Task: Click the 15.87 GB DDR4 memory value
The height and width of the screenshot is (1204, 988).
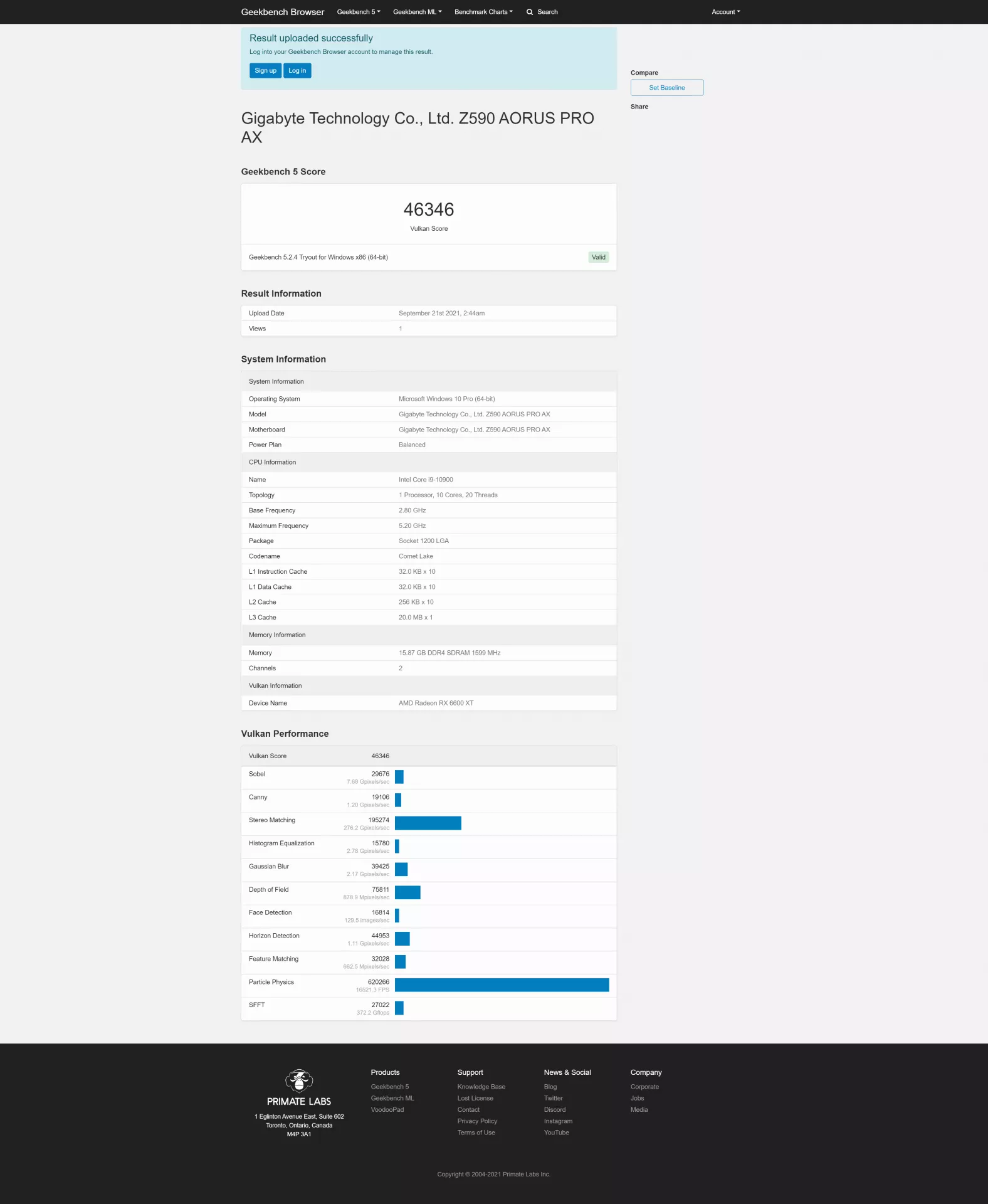Action: [449, 653]
